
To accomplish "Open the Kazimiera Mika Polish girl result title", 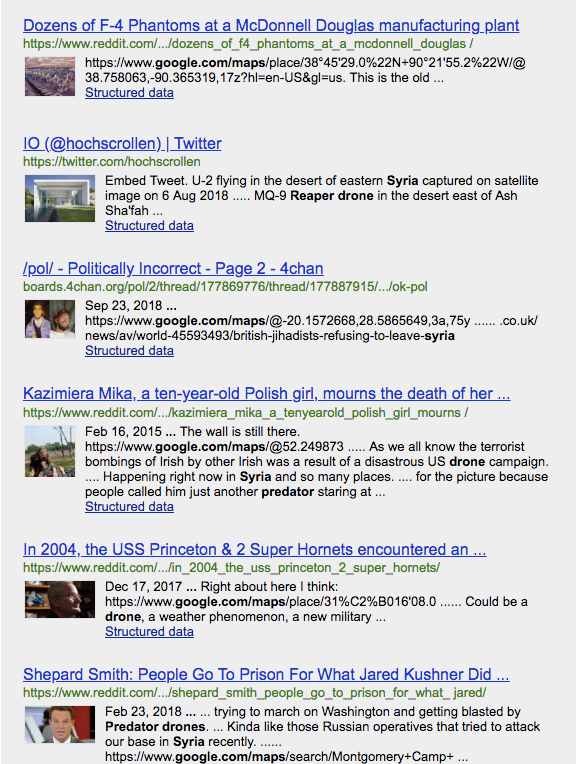I will click(267, 394).
